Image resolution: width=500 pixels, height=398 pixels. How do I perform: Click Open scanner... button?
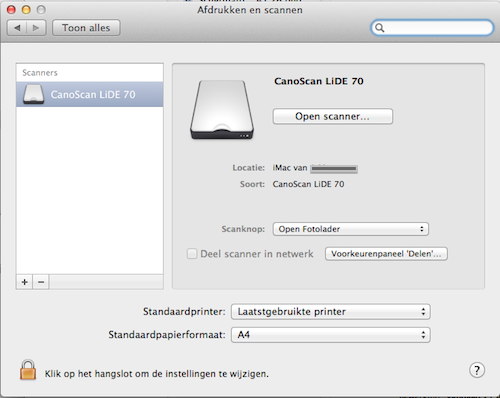333,116
